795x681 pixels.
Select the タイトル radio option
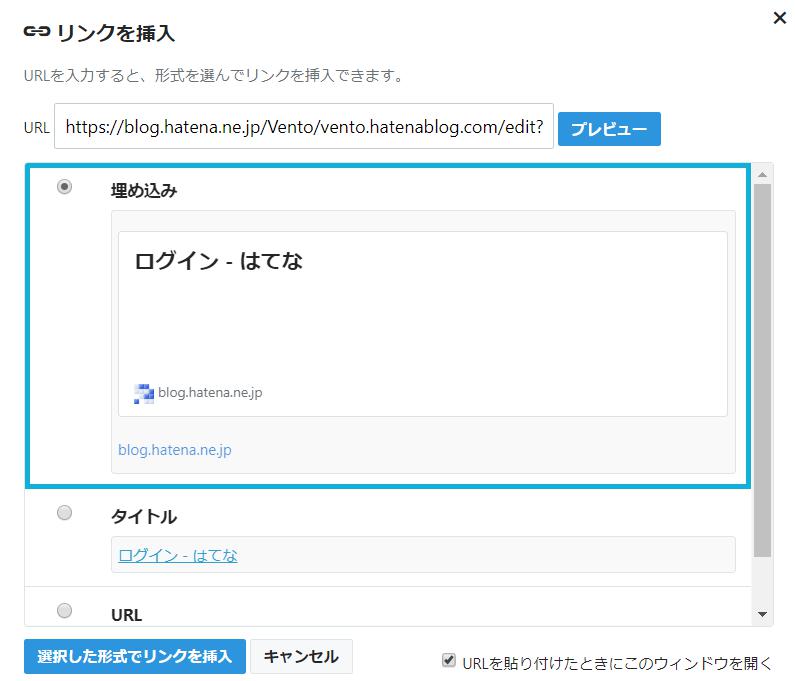64,513
